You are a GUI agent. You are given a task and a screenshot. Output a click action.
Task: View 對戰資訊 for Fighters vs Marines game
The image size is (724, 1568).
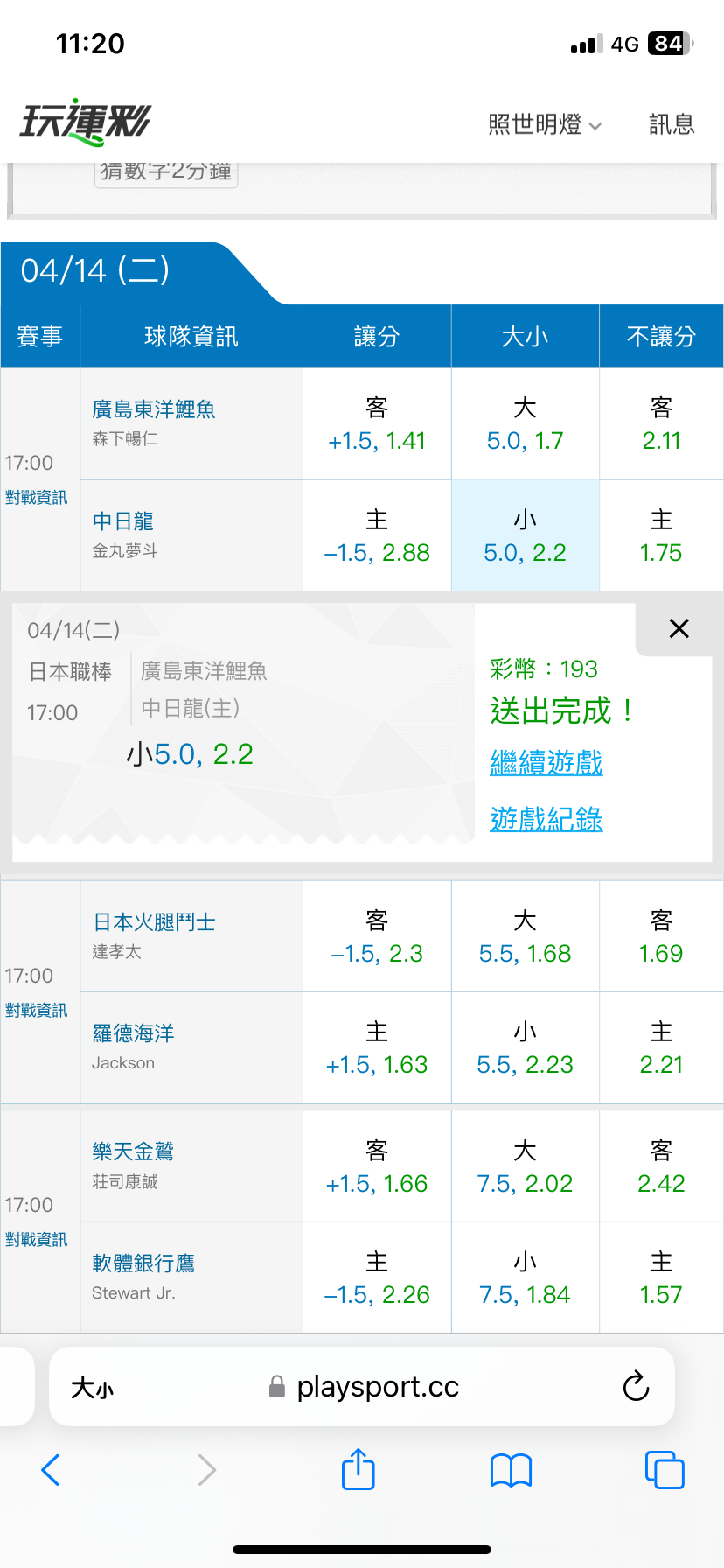click(x=36, y=1011)
